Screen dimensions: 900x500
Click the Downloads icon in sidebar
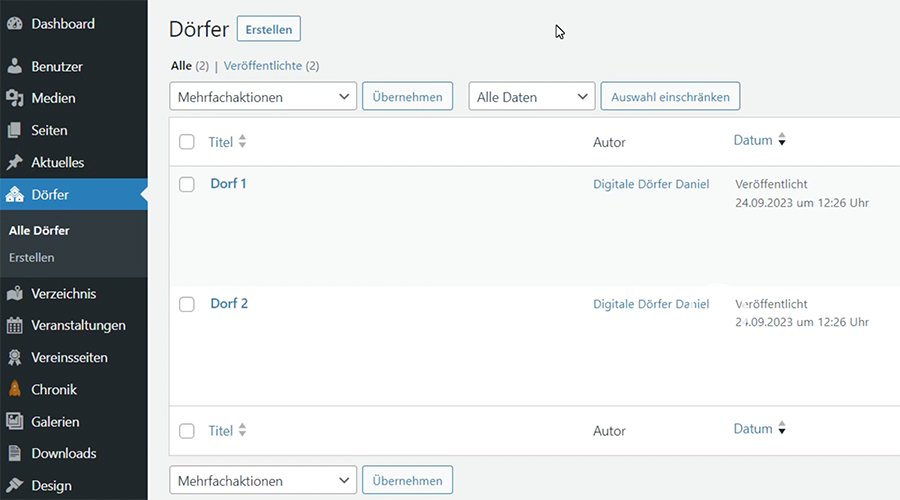click(15, 453)
